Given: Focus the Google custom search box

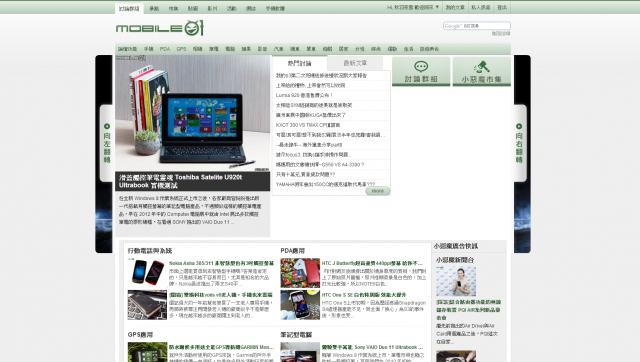Looking at the screenshot, I should coord(477,26).
